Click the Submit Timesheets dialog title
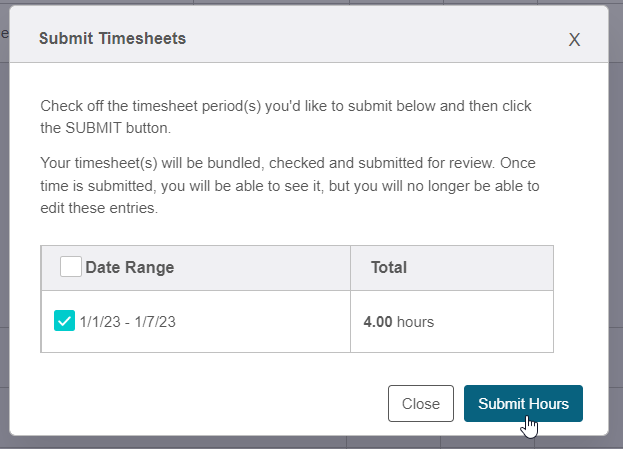Viewport: 623px width, 449px height. [x=112, y=39]
